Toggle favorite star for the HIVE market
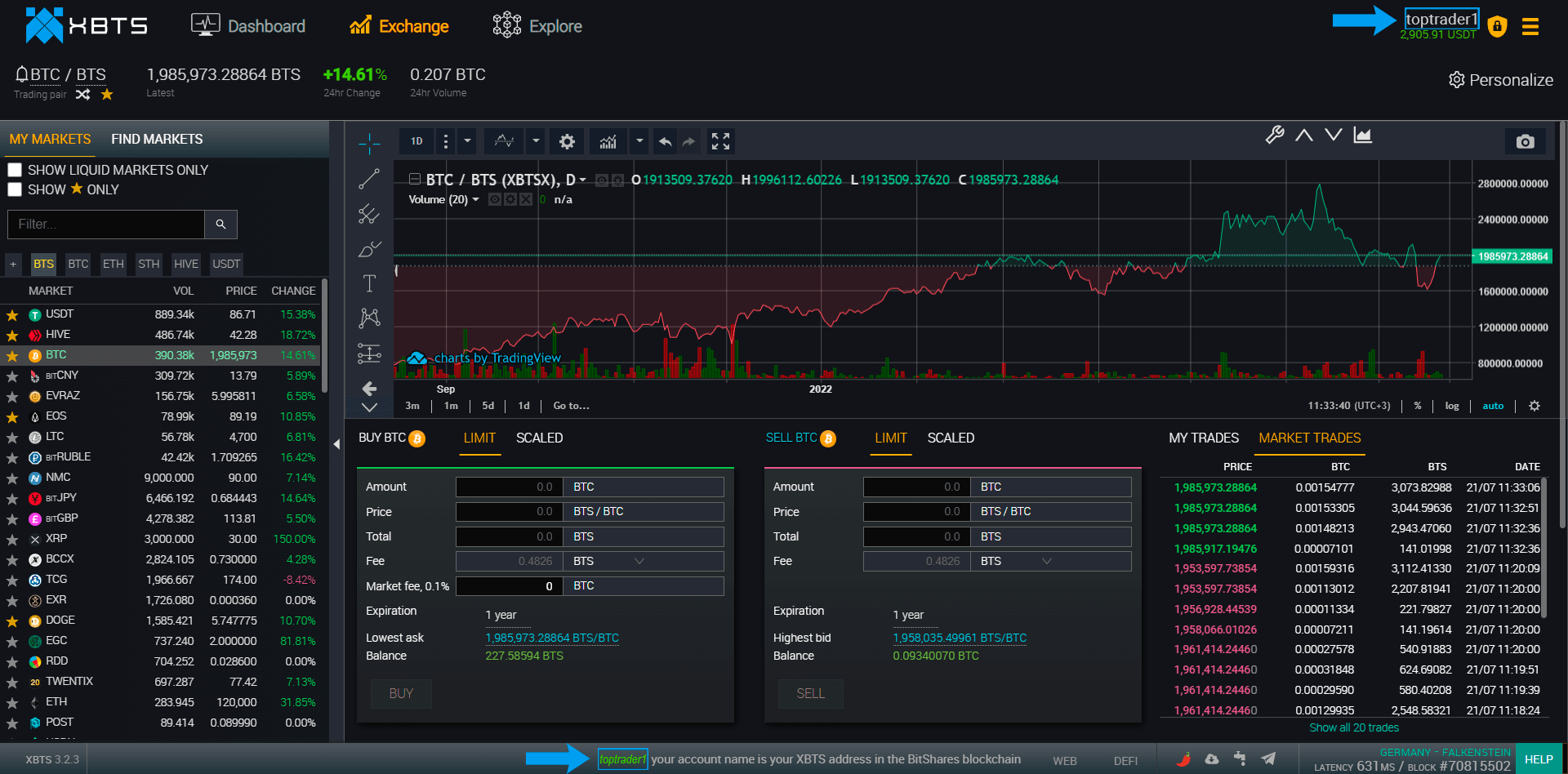1568x774 pixels. coord(12,336)
